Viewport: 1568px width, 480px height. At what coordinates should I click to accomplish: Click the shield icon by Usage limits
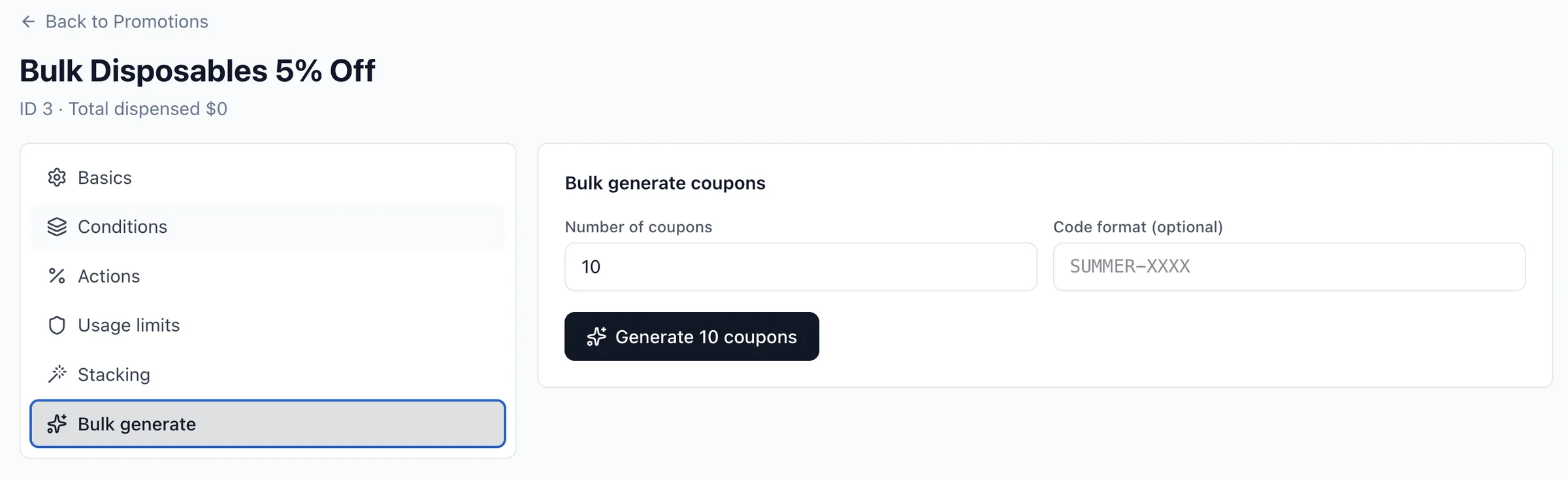pos(57,325)
